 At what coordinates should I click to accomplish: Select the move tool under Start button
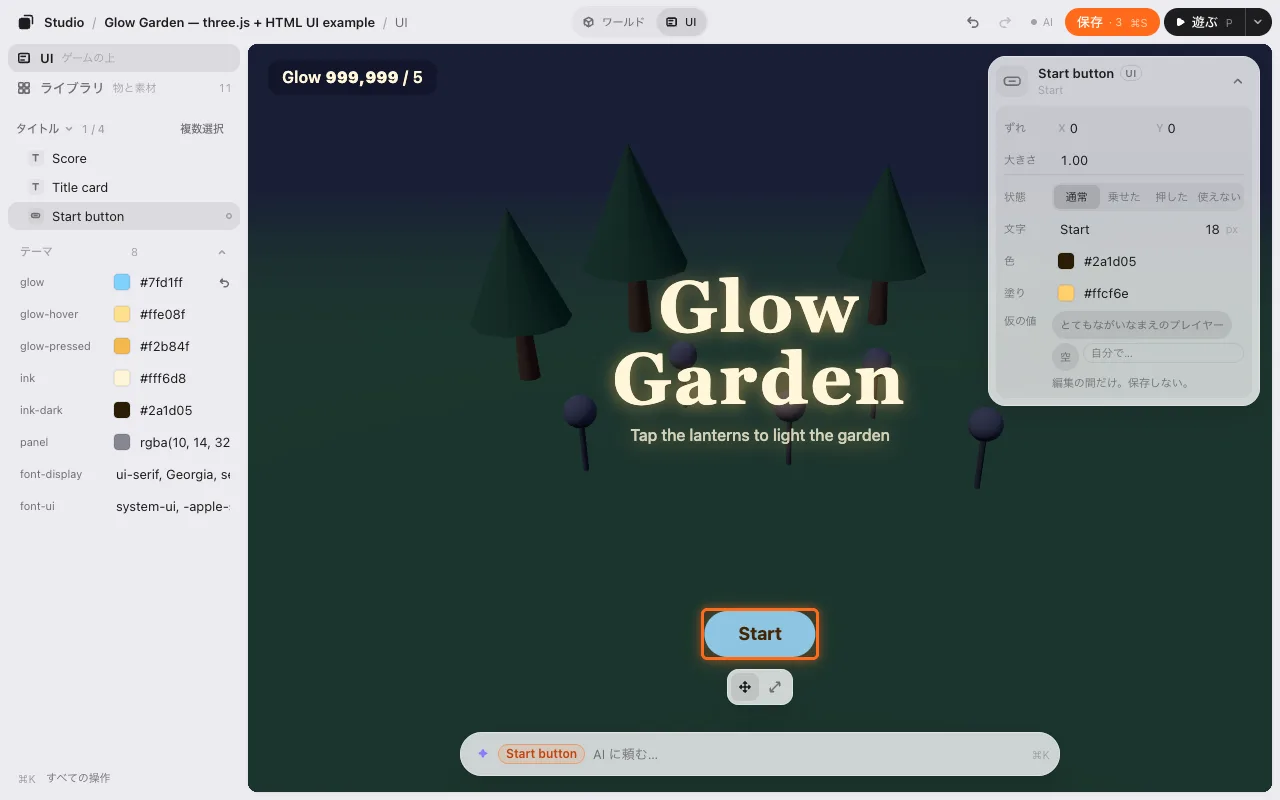(x=745, y=687)
